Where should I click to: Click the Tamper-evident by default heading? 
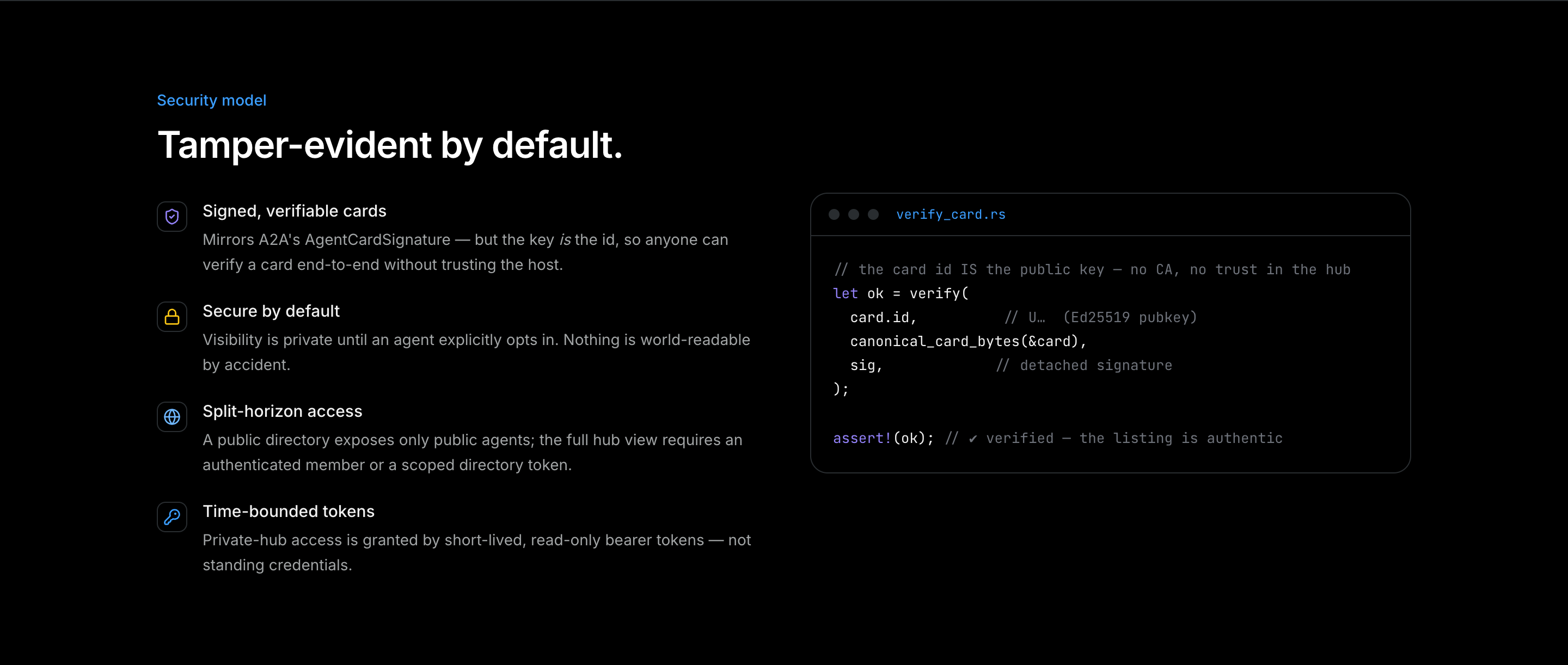tap(390, 145)
